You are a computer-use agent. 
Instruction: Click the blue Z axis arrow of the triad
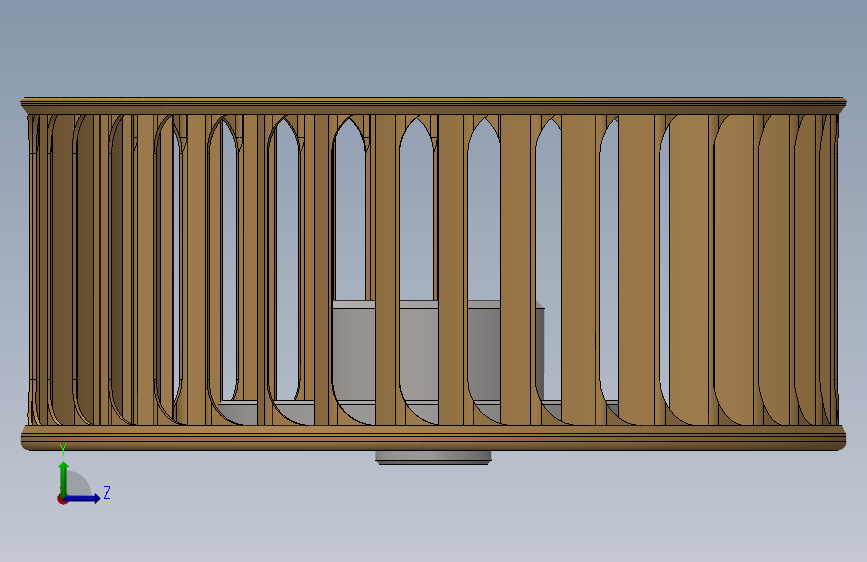point(83,498)
